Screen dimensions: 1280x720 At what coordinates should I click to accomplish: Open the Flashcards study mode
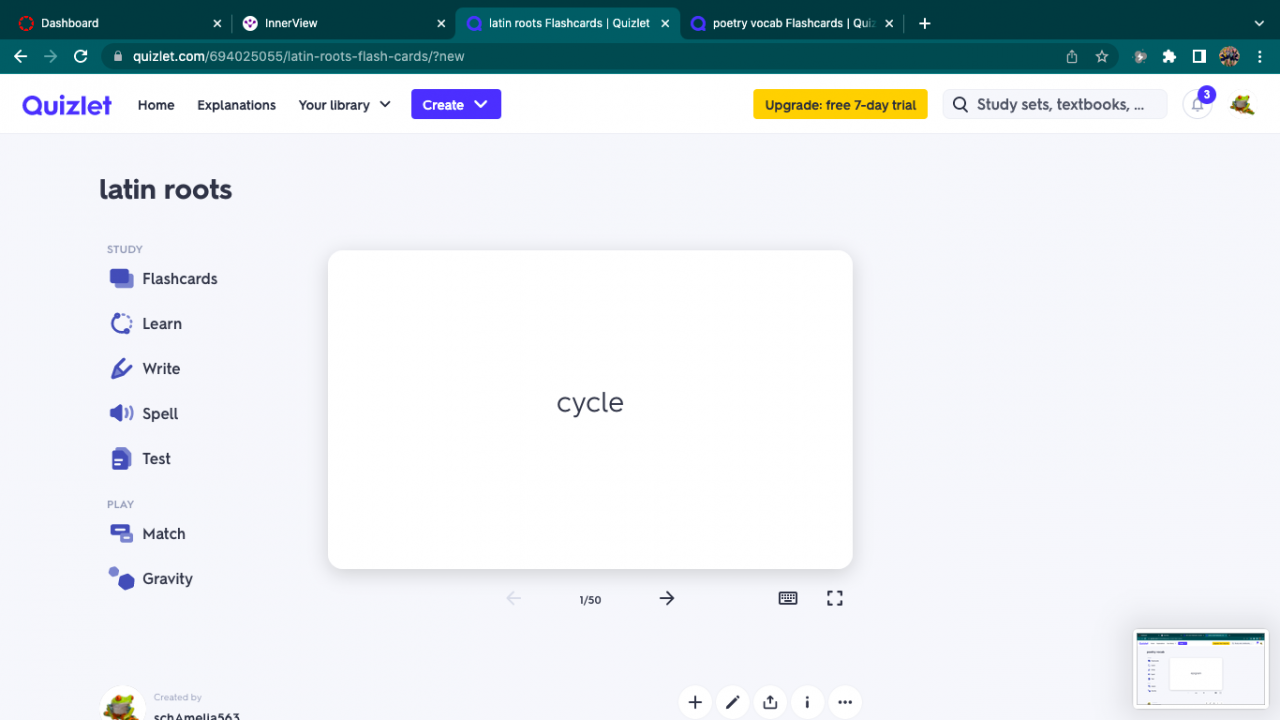163,279
